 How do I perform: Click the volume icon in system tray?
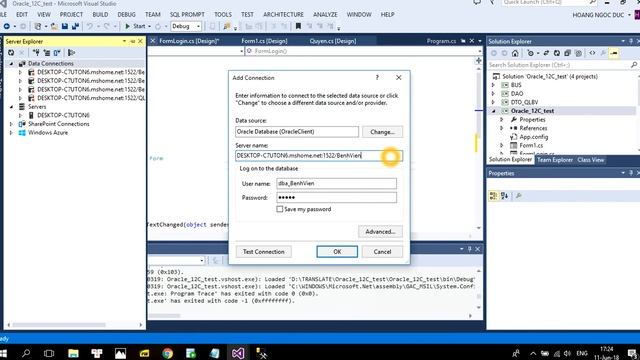coord(567,353)
